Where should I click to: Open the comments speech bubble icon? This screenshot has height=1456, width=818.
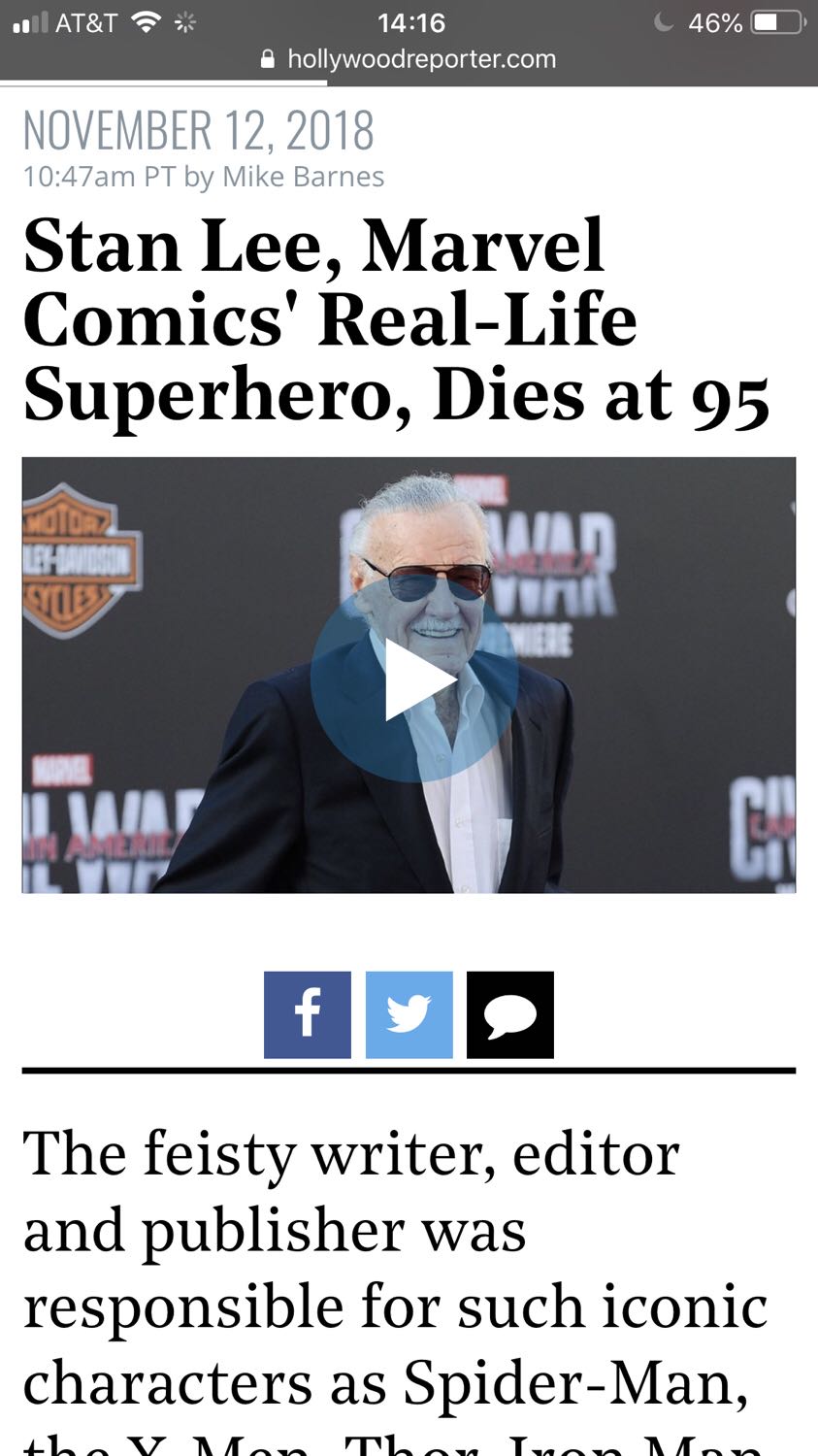pyautogui.click(x=510, y=1014)
